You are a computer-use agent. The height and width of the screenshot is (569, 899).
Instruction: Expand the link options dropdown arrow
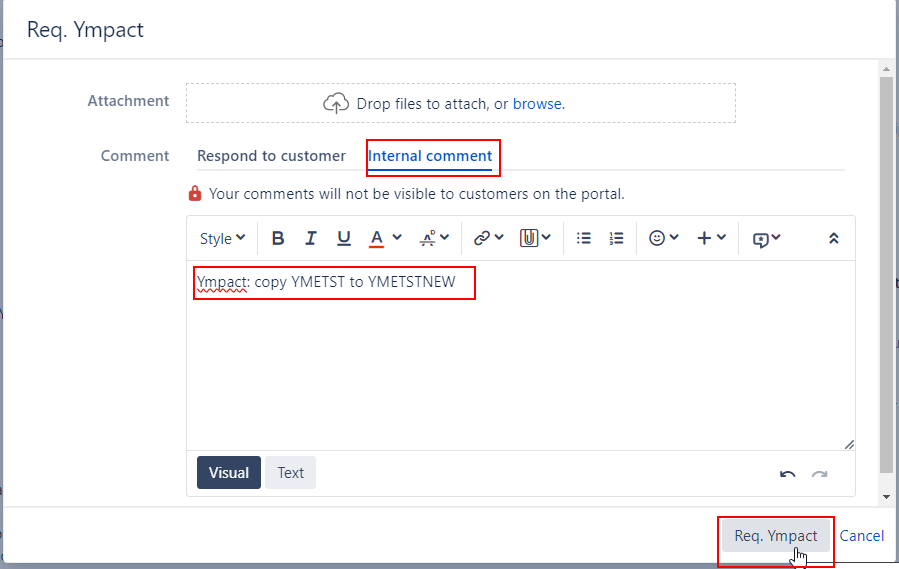(499, 237)
